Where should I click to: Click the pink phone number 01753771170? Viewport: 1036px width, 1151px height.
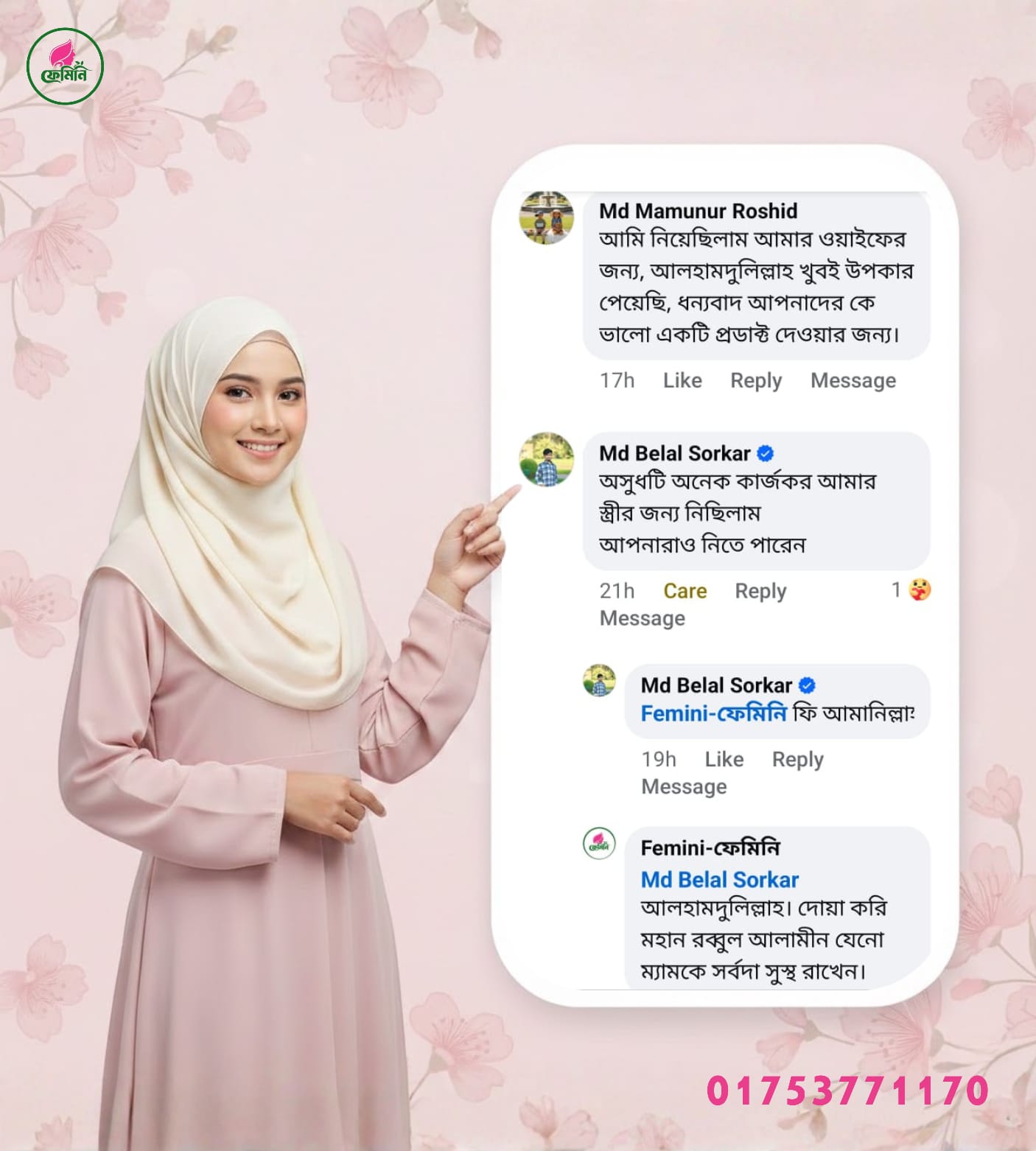click(848, 1091)
